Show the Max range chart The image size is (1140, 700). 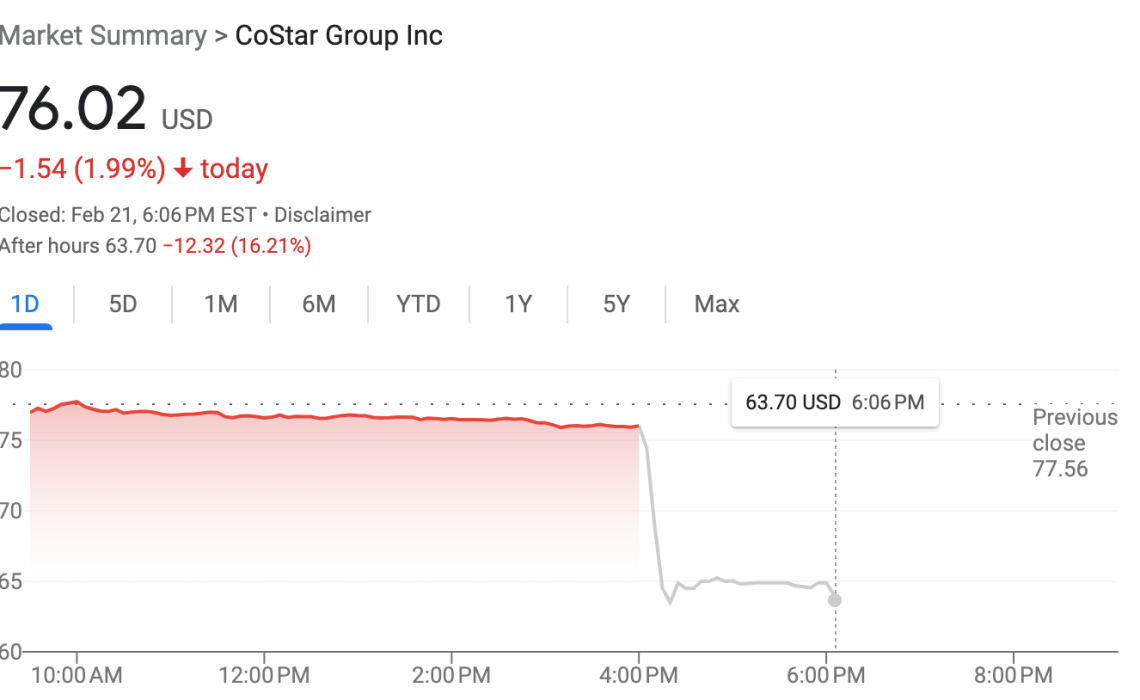[716, 304]
